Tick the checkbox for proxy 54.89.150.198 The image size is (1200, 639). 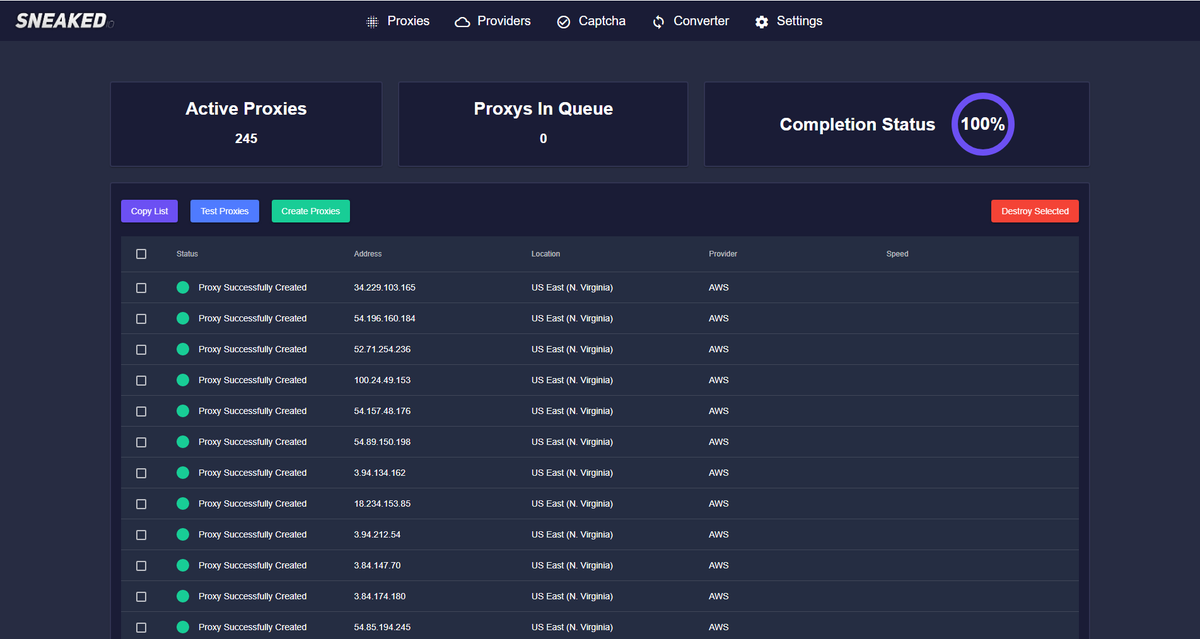click(141, 442)
